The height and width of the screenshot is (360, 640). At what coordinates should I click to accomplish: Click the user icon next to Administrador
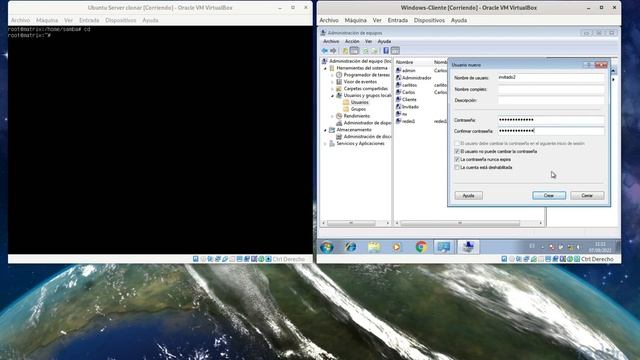click(x=398, y=78)
